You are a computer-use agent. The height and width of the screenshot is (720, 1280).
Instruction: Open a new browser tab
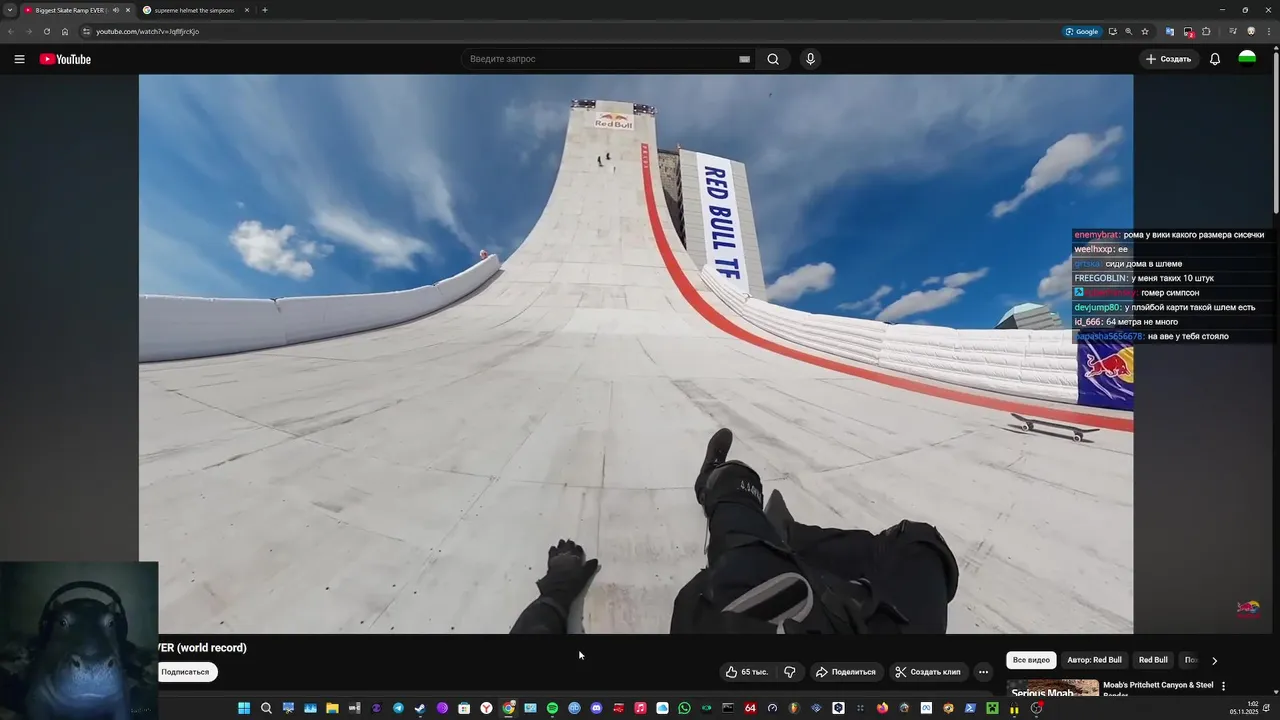[264, 10]
